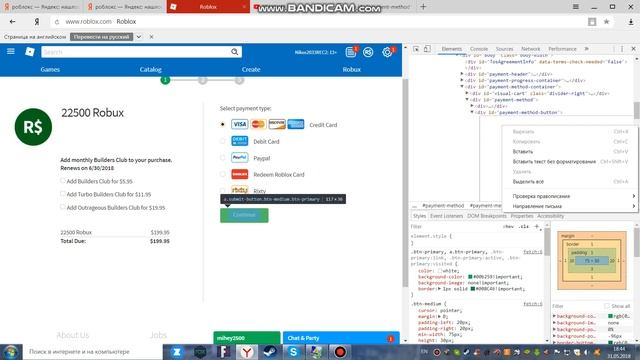Click white color swatch in color property
The image size is (640, 360).
click(x=440, y=271)
